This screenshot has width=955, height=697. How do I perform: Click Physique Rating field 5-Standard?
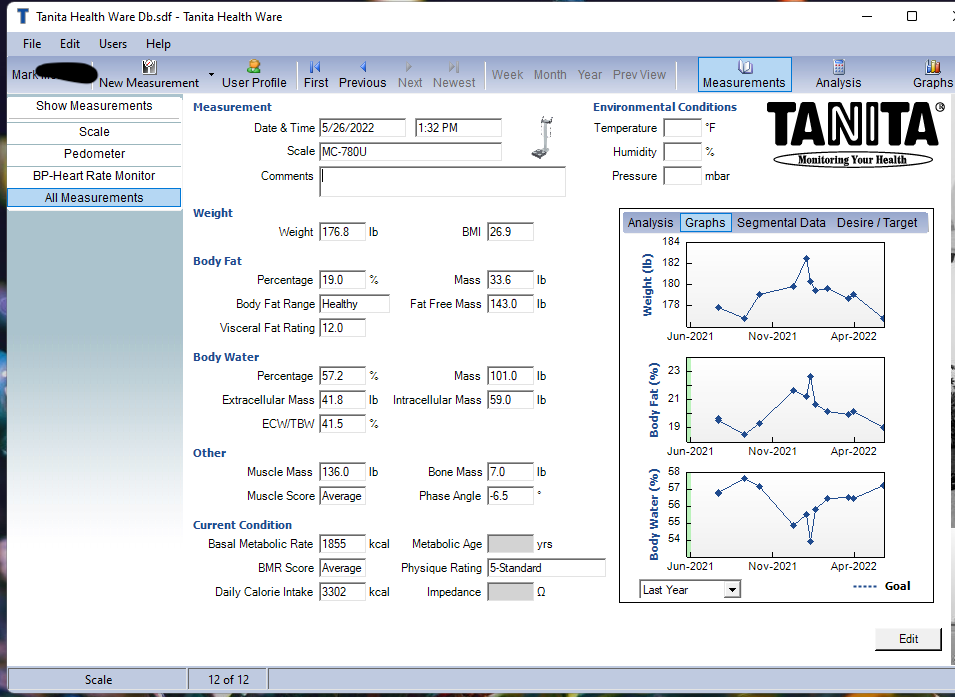click(x=546, y=568)
